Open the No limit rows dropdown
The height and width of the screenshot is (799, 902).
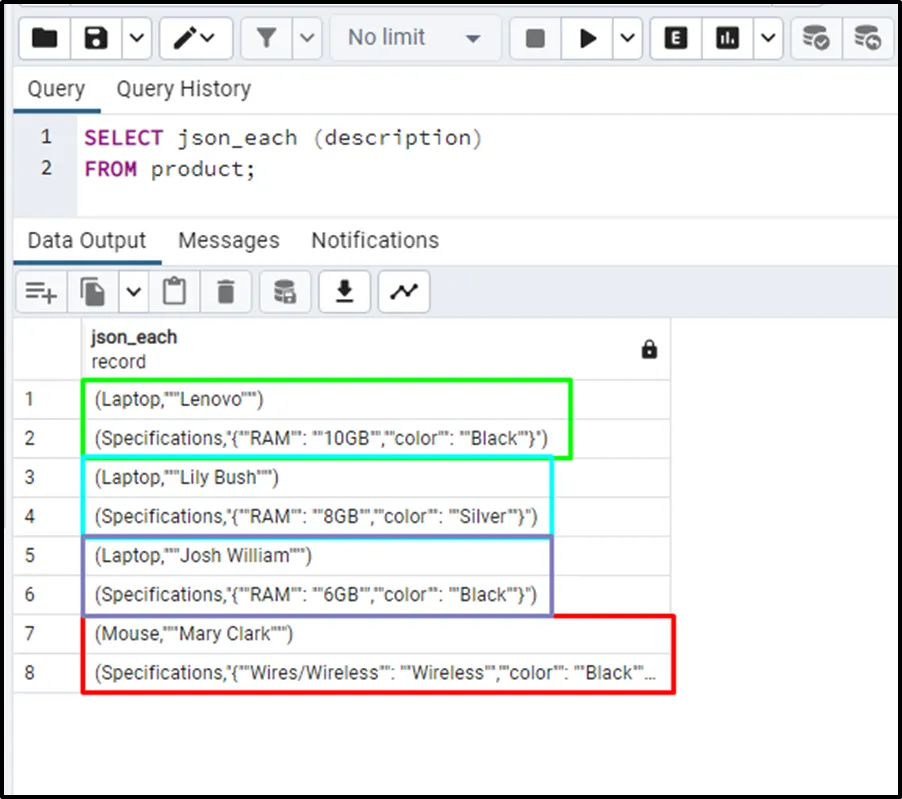point(414,38)
